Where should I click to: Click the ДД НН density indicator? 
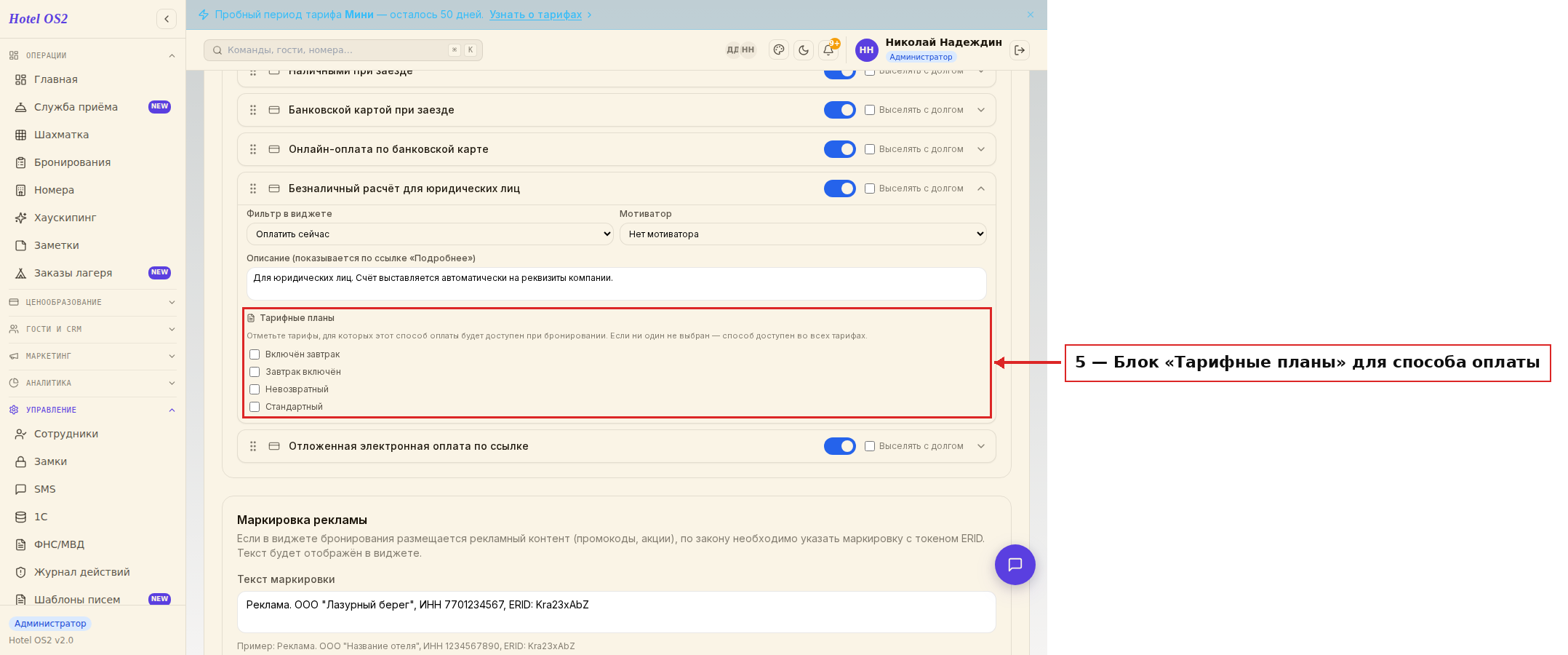tap(740, 50)
